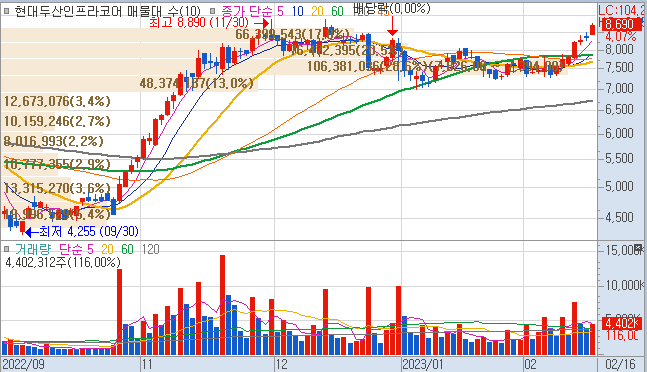647x372 pixels.
Task: Click the orange 20 volume average label
Action: point(107,249)
